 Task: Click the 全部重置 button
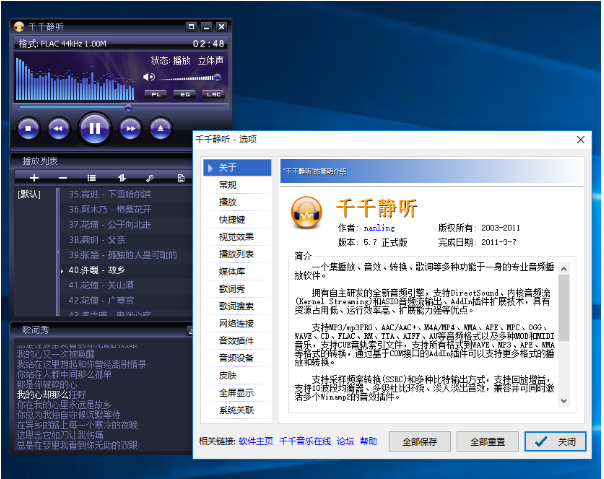[x=487, y=442]
